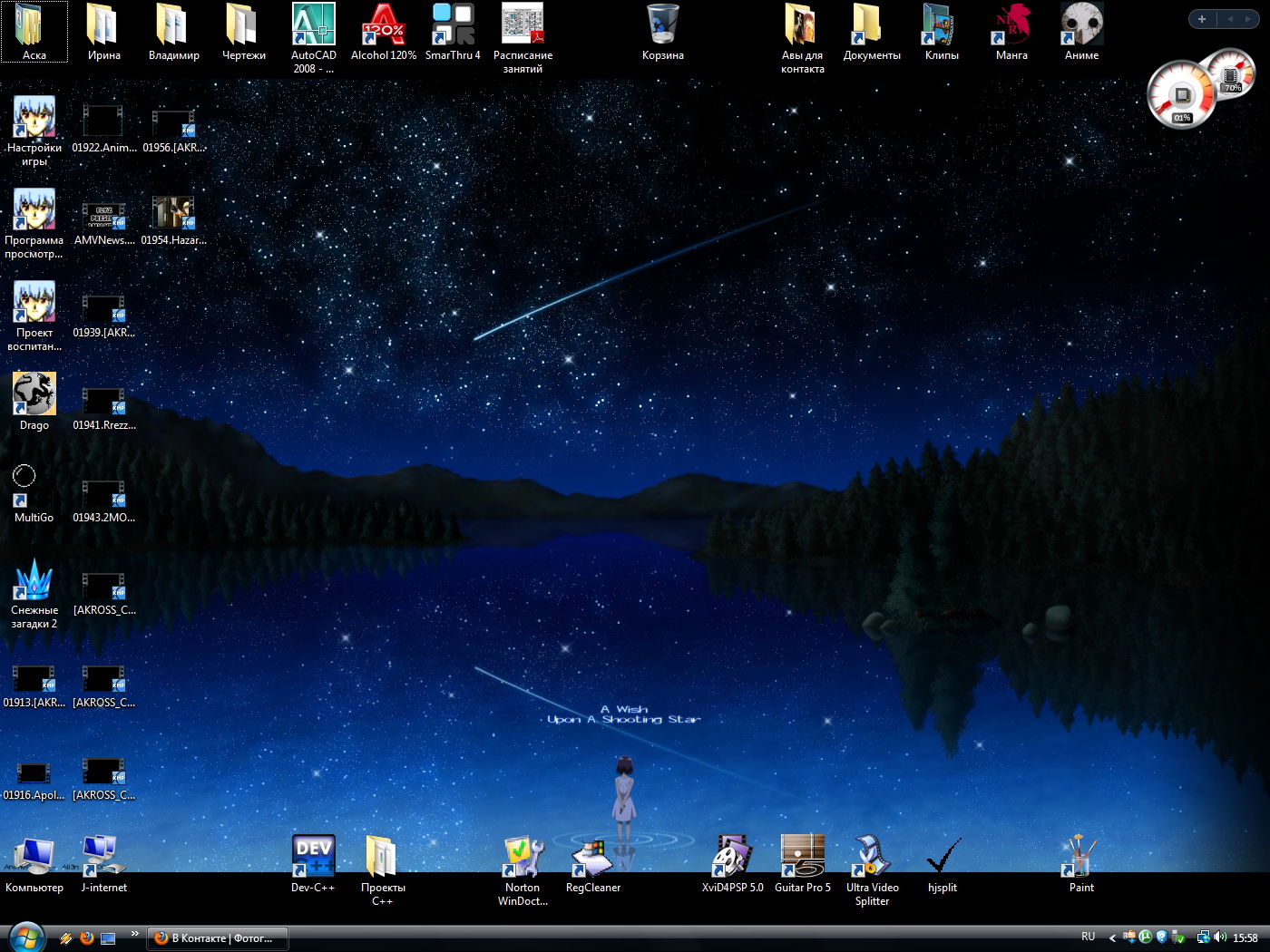
Task: Select video file 01913.[AKR...
Action: pos(34,686)
